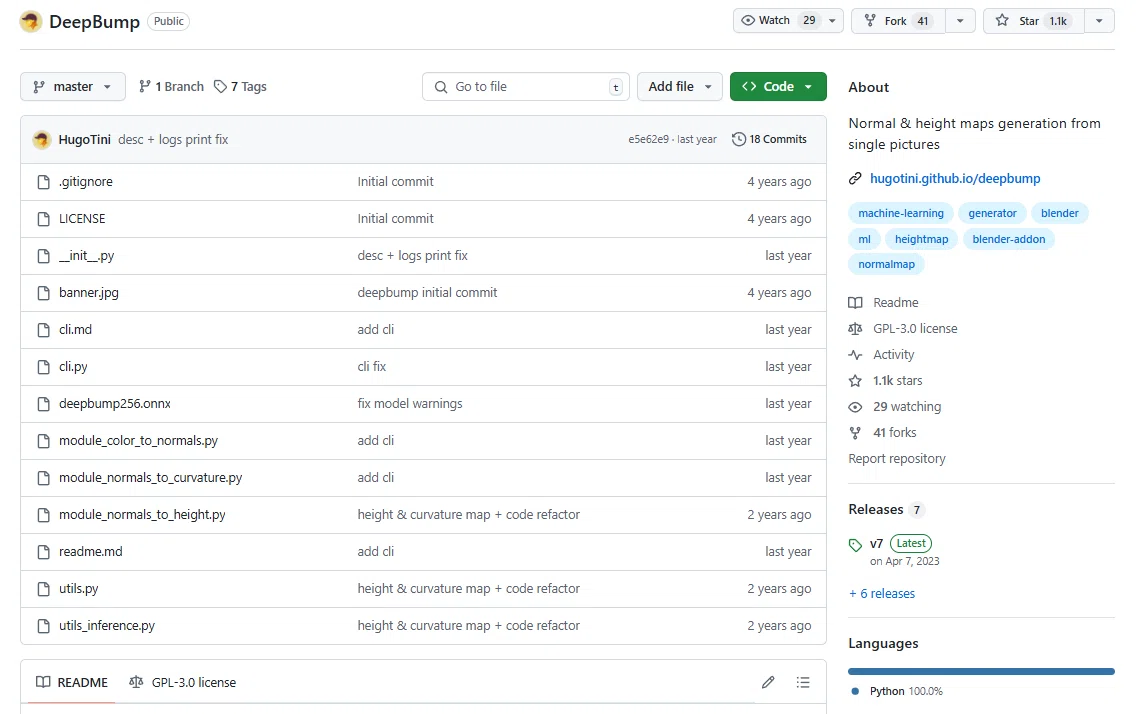Click the blender-addon topic tag

(x=1008, y=239)
